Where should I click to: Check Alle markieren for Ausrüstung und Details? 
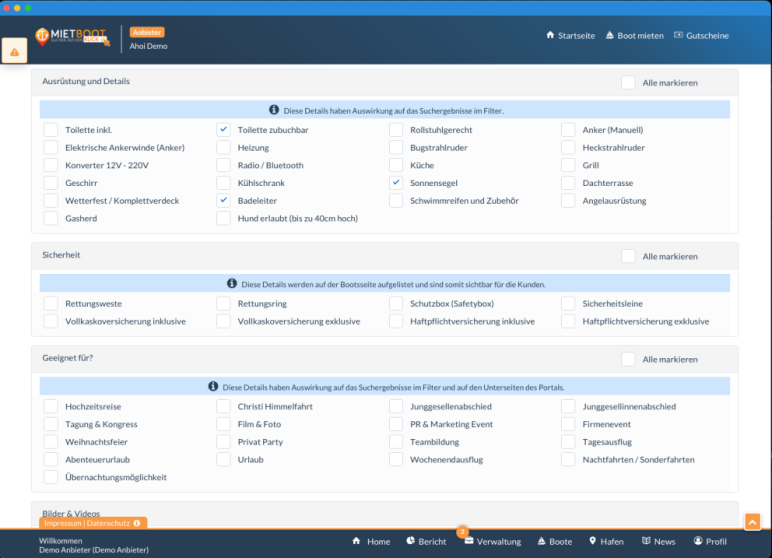click(628, 82)
